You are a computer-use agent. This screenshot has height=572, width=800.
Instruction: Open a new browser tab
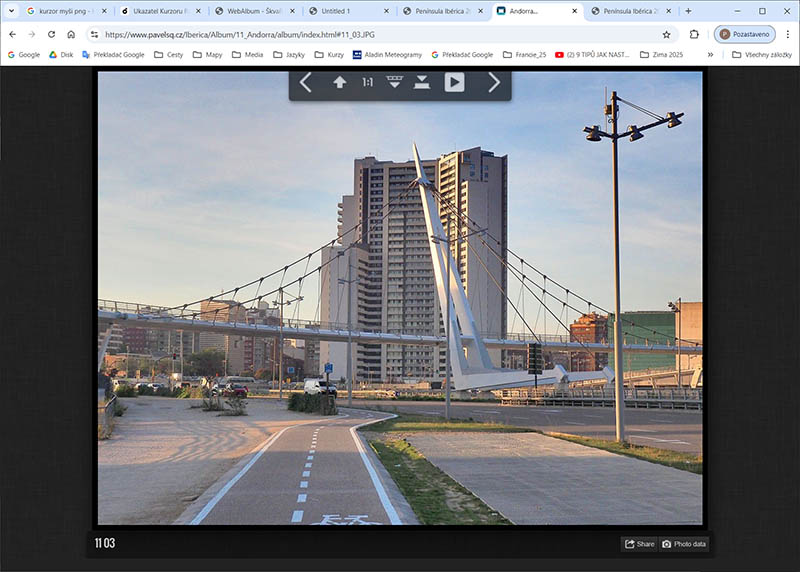(688, 11)
